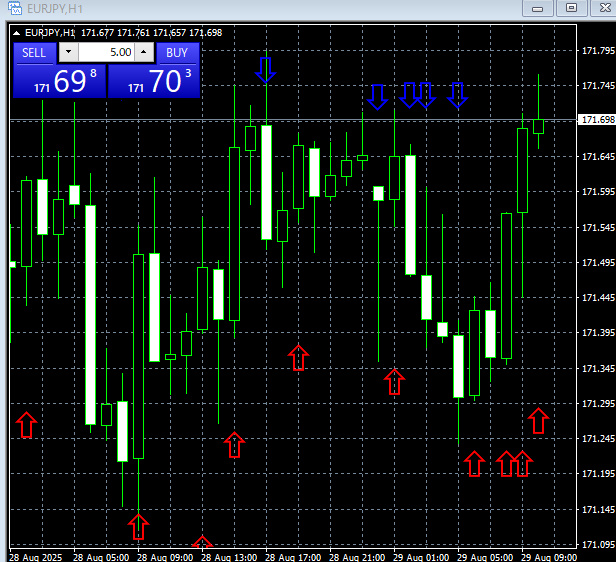Click the 171.245 price scale label
Image resolution: width=616 pixels, height=562 pixels.
[598, 439]
